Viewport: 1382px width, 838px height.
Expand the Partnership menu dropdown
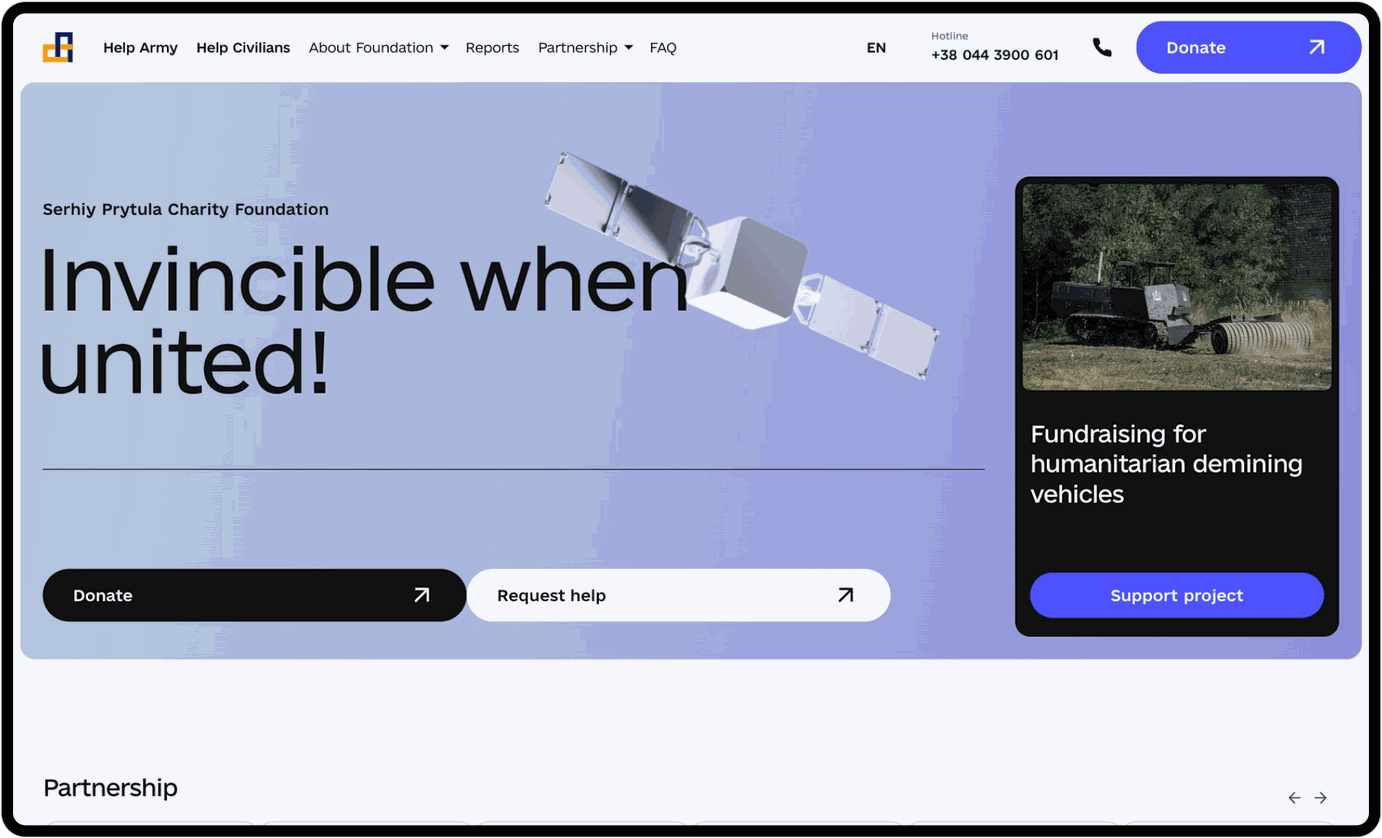point(585,47)
